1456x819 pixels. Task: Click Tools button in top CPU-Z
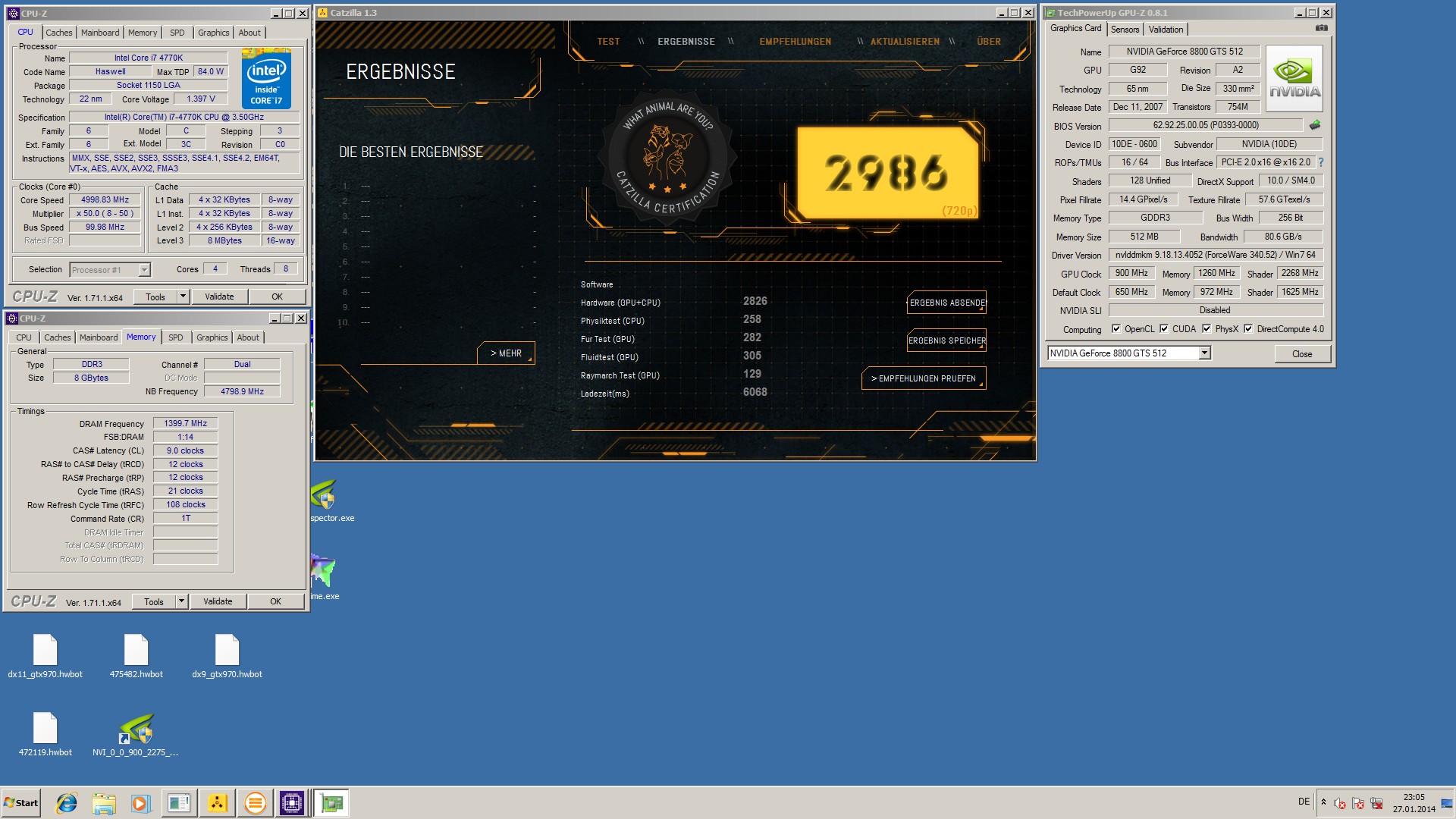point(155,297)
